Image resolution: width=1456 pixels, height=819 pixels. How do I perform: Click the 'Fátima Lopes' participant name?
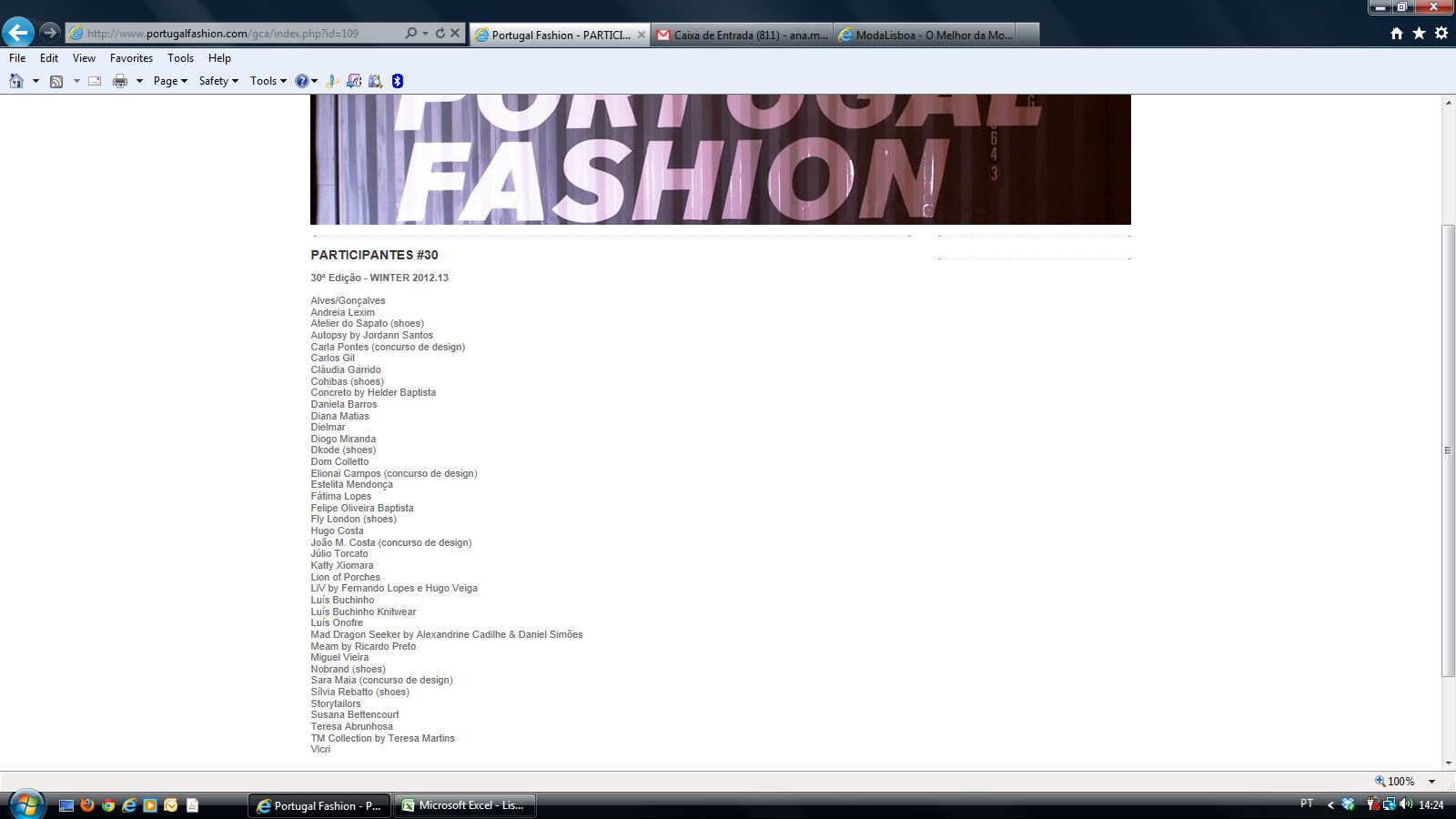coord(340,496)
